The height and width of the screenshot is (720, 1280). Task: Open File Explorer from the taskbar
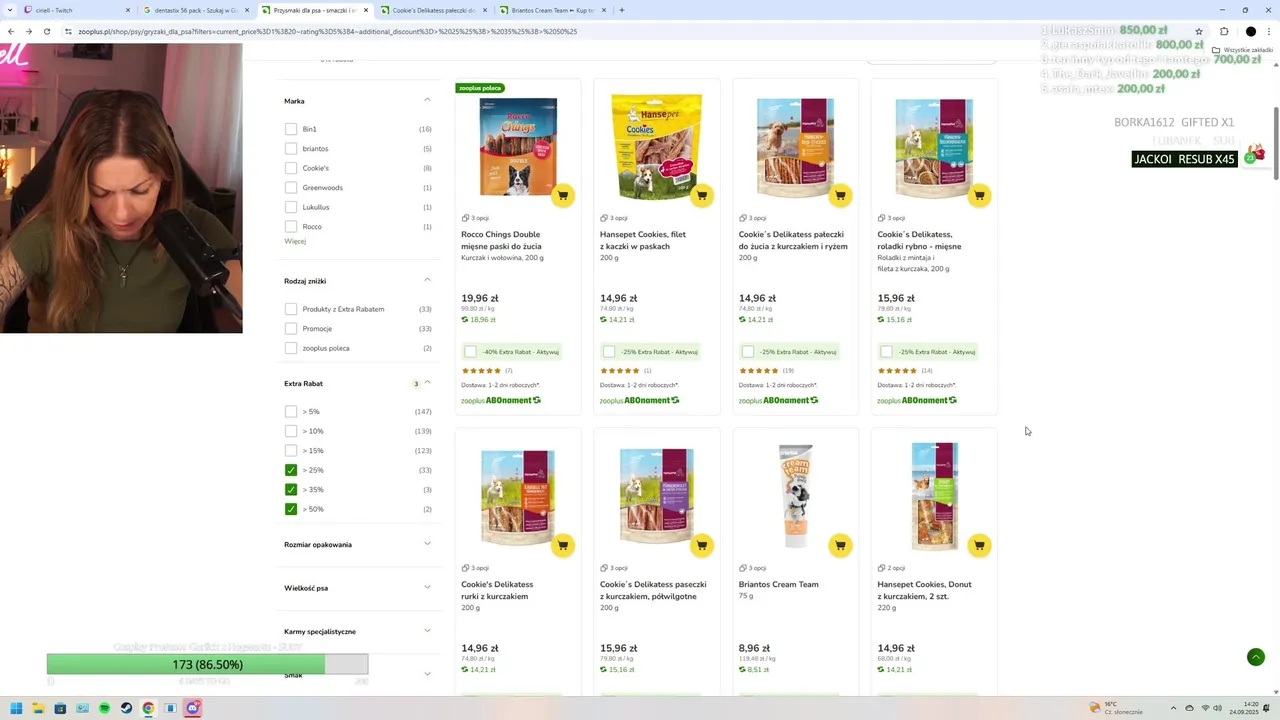tap(38, 708)
